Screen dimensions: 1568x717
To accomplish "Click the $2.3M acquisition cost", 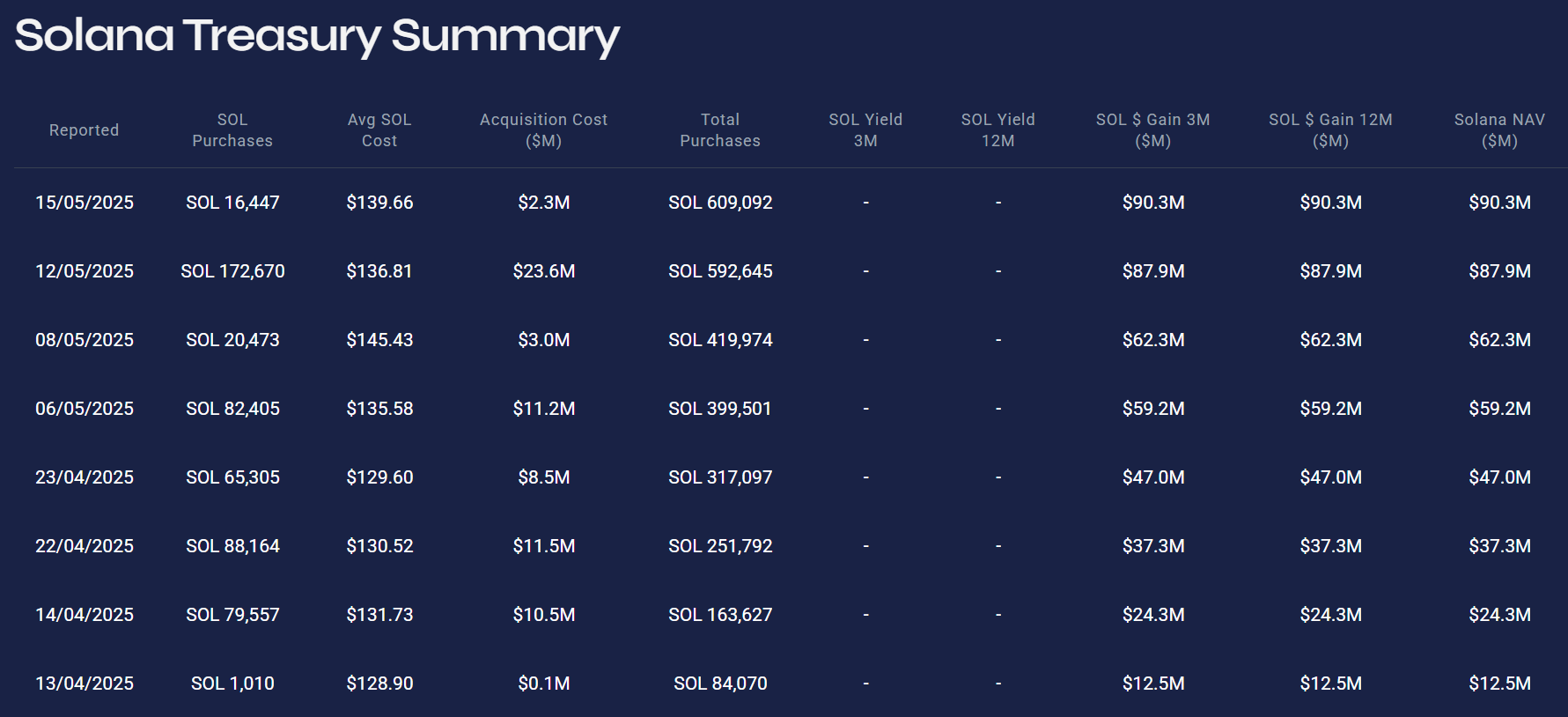I will [x=544, y=203].
